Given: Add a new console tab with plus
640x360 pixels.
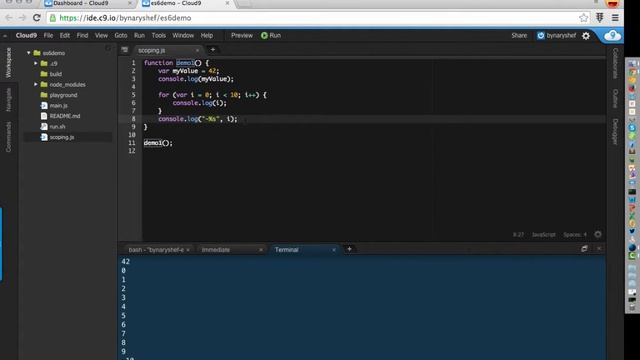Looking at the screenshot, I should [x=349, y=249].
